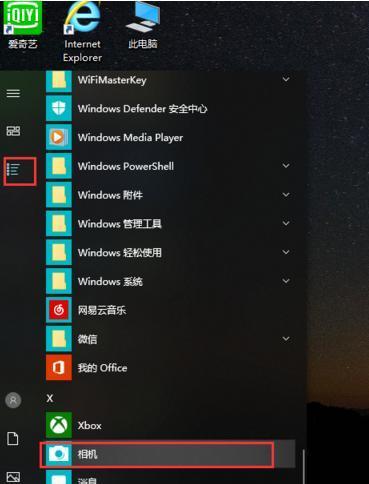Screen dimensions: 369x484
Task: Select the Windows PowerShell label
Action: 126,166
